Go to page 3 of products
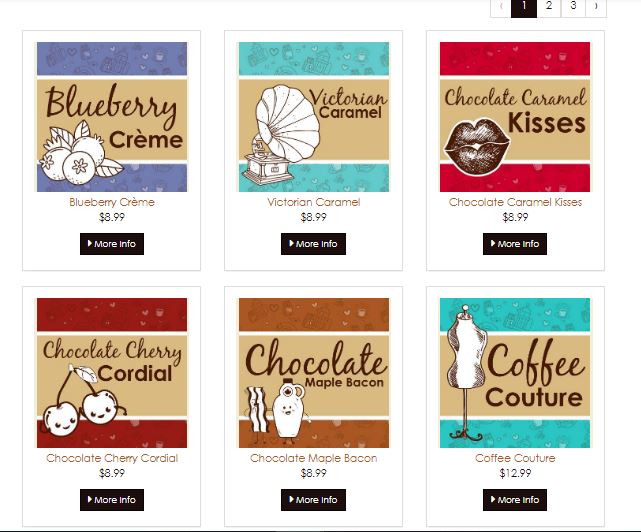 [573, 7]
